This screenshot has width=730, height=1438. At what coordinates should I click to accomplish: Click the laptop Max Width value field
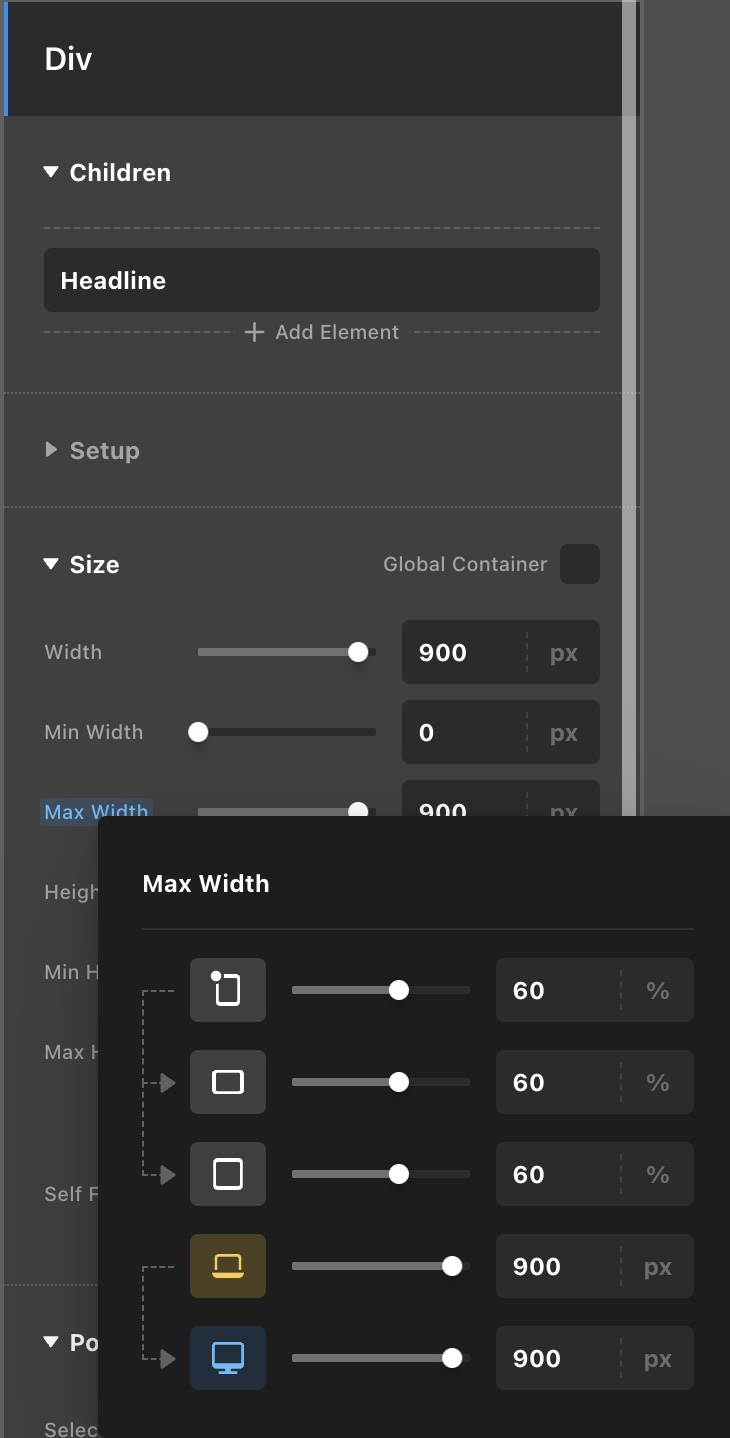coord(556,1266)
